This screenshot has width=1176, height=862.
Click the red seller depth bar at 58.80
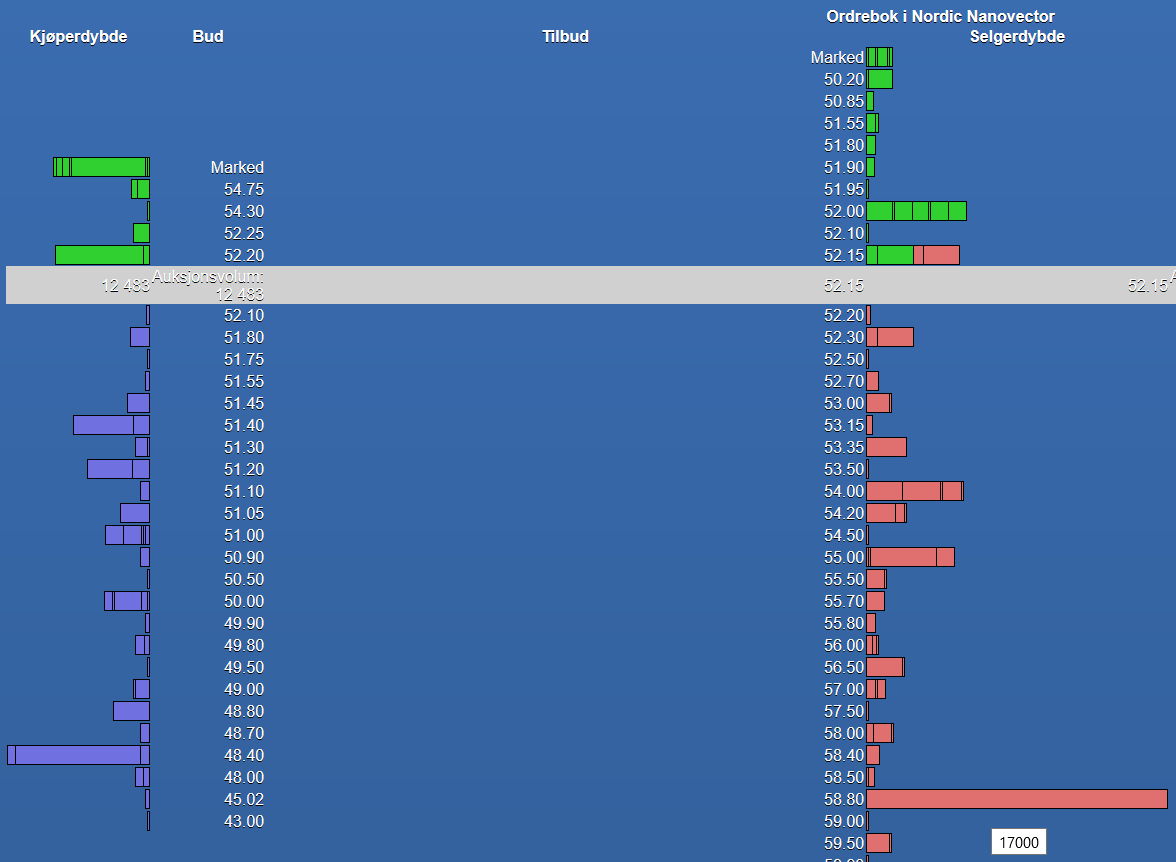pyautogui.click(x=1017, y=799)
